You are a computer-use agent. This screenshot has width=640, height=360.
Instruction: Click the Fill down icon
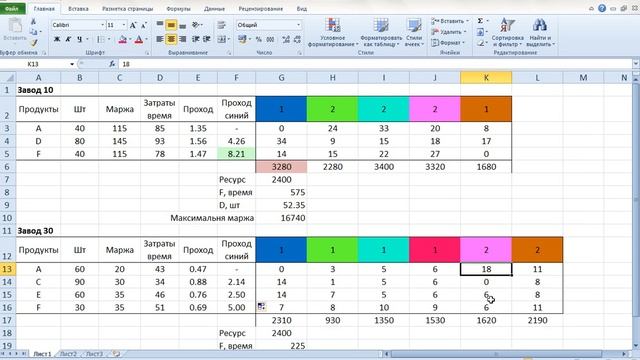click(x=480, y=32)
